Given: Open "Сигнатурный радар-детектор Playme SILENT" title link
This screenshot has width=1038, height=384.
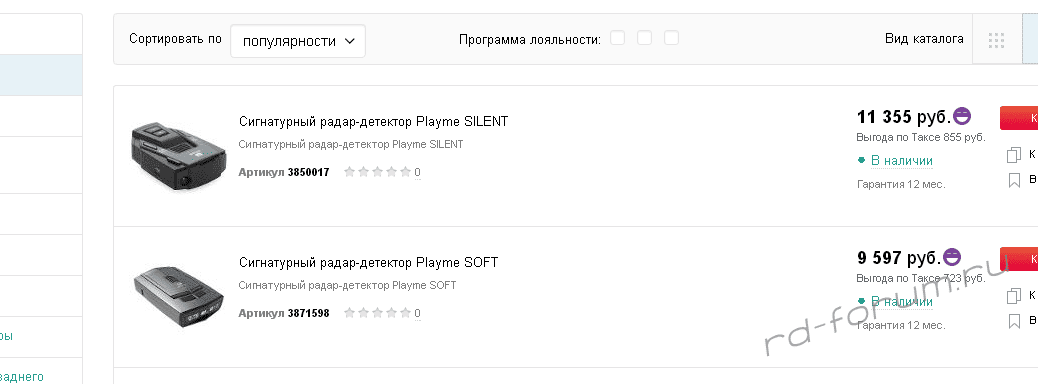Looking at the screenshot, I should pyautogui.click(x=373, y=122).
